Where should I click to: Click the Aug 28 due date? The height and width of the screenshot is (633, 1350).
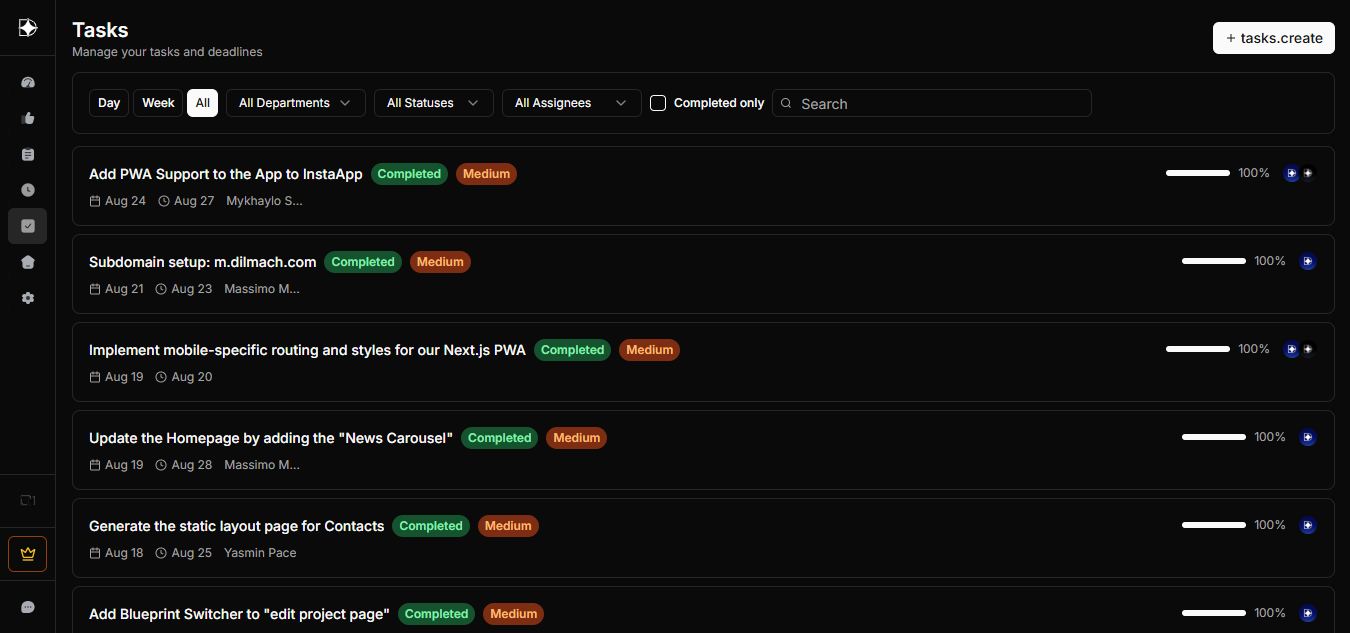192,465
